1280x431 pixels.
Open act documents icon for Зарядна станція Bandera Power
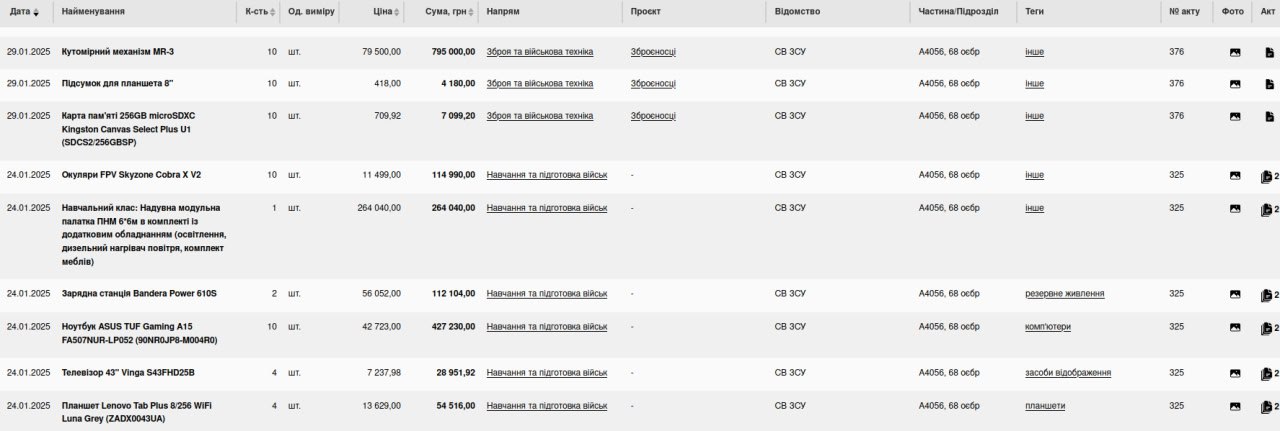(x=1267, y=295)
